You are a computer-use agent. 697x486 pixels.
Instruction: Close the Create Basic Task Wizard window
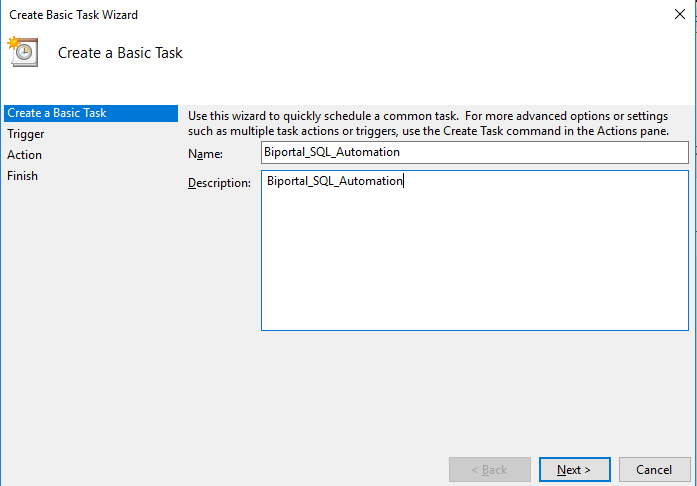679,15
